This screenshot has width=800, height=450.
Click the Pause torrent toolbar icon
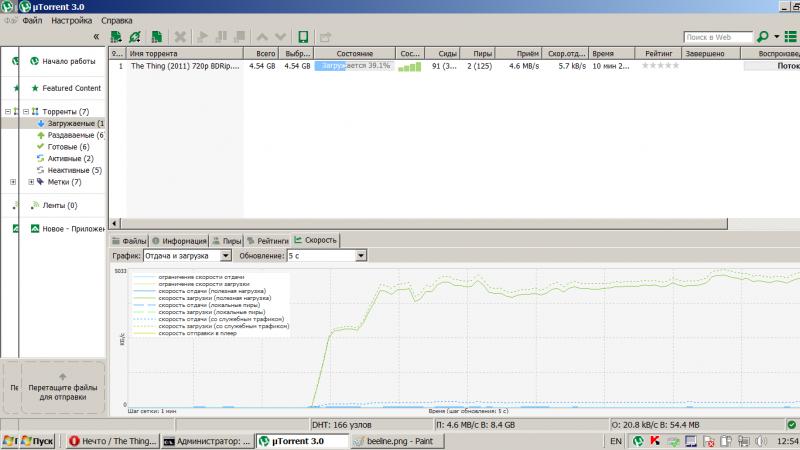(221, 37)
